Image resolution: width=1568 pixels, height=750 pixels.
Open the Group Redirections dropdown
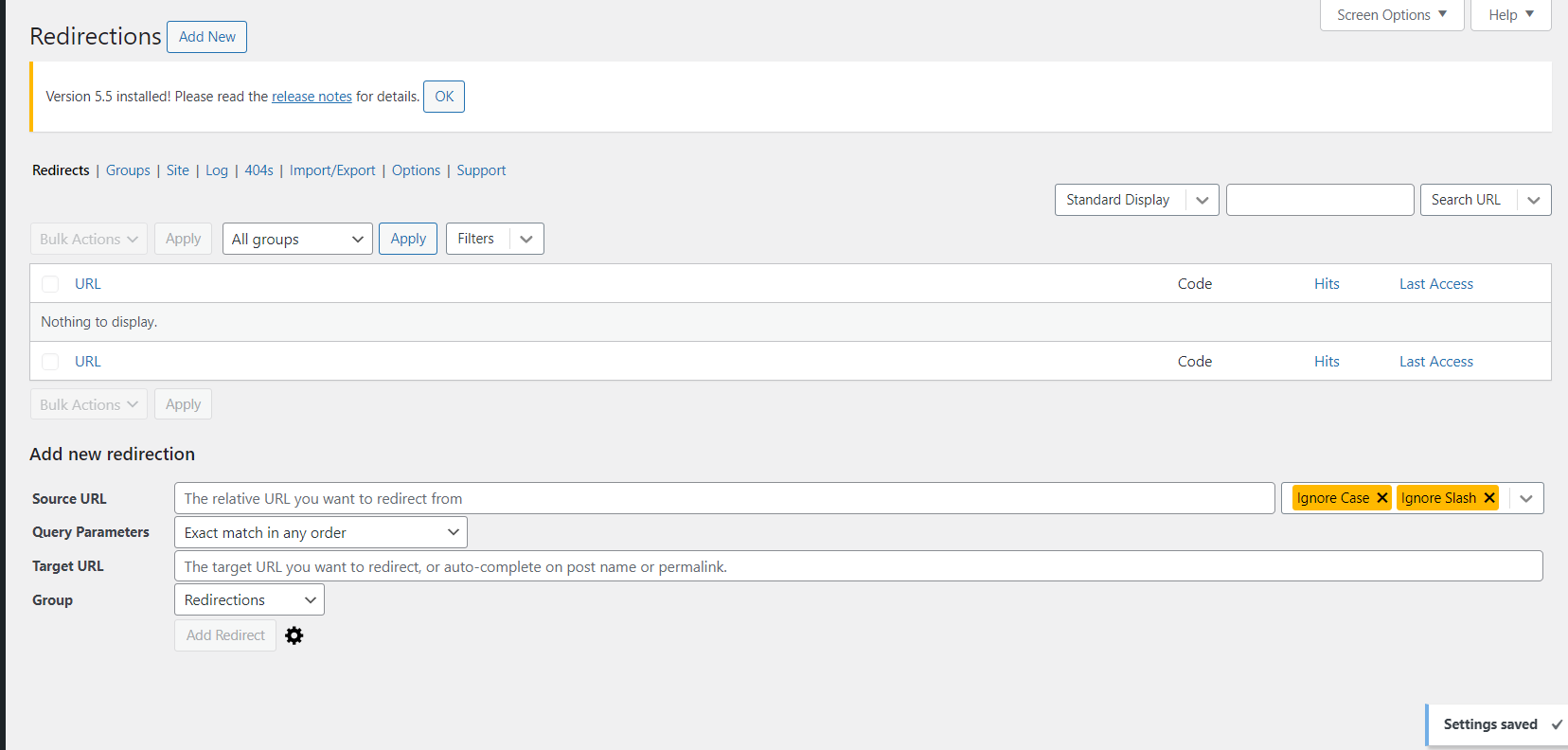(249, 599)
